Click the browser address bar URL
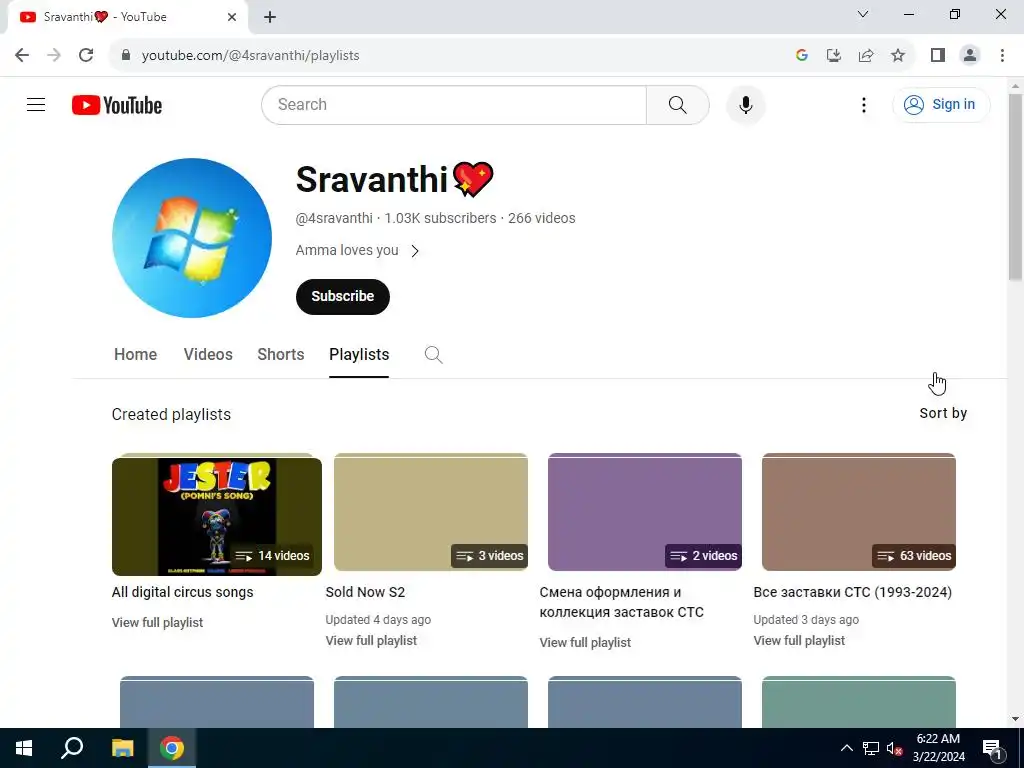This screenshot has height=768, width=1024. tap(250, 56)
